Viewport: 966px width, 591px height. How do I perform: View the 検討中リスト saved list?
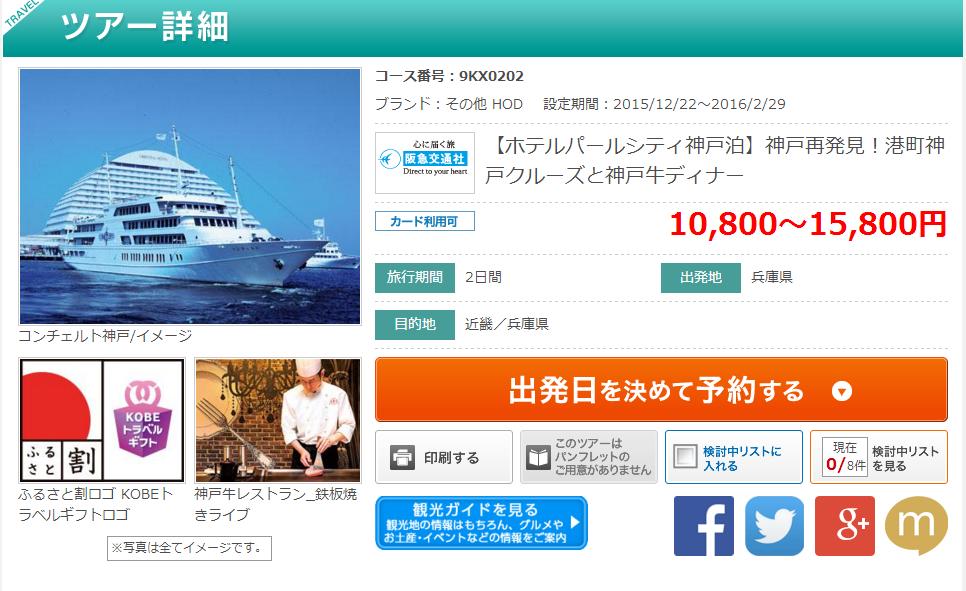(x=879, y=457)
